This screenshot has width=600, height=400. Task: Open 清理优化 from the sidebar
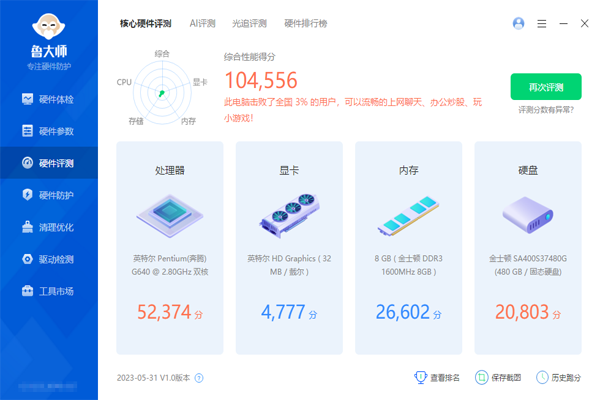pos(49,227)
